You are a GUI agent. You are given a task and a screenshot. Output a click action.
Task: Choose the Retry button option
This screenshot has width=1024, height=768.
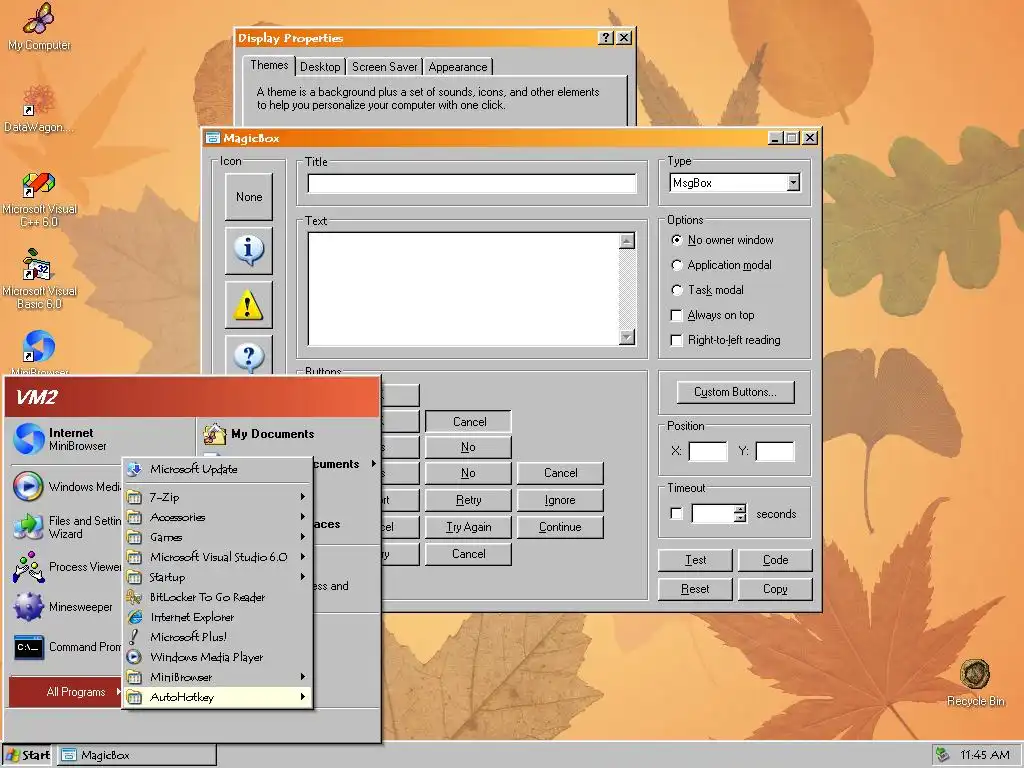tap(468, 500)
